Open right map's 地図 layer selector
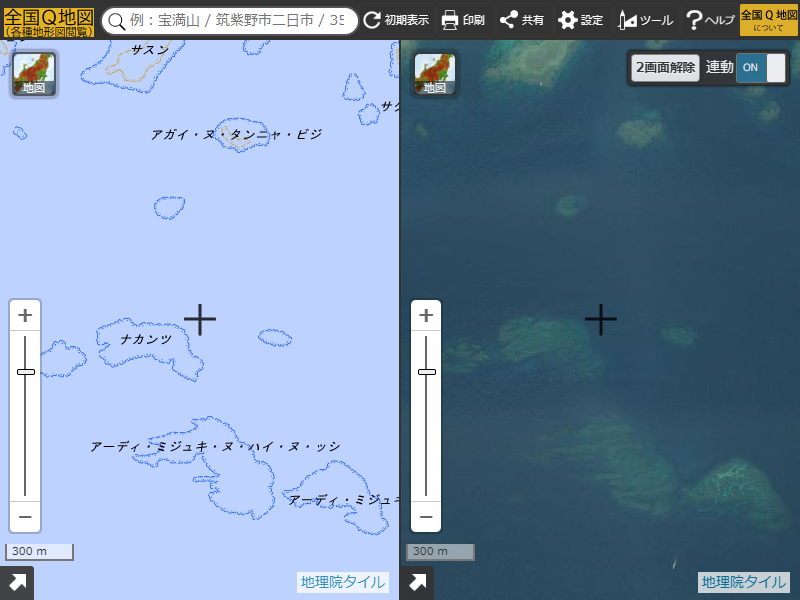This screenshot has height=600, width=800. (x=435, y=74)
